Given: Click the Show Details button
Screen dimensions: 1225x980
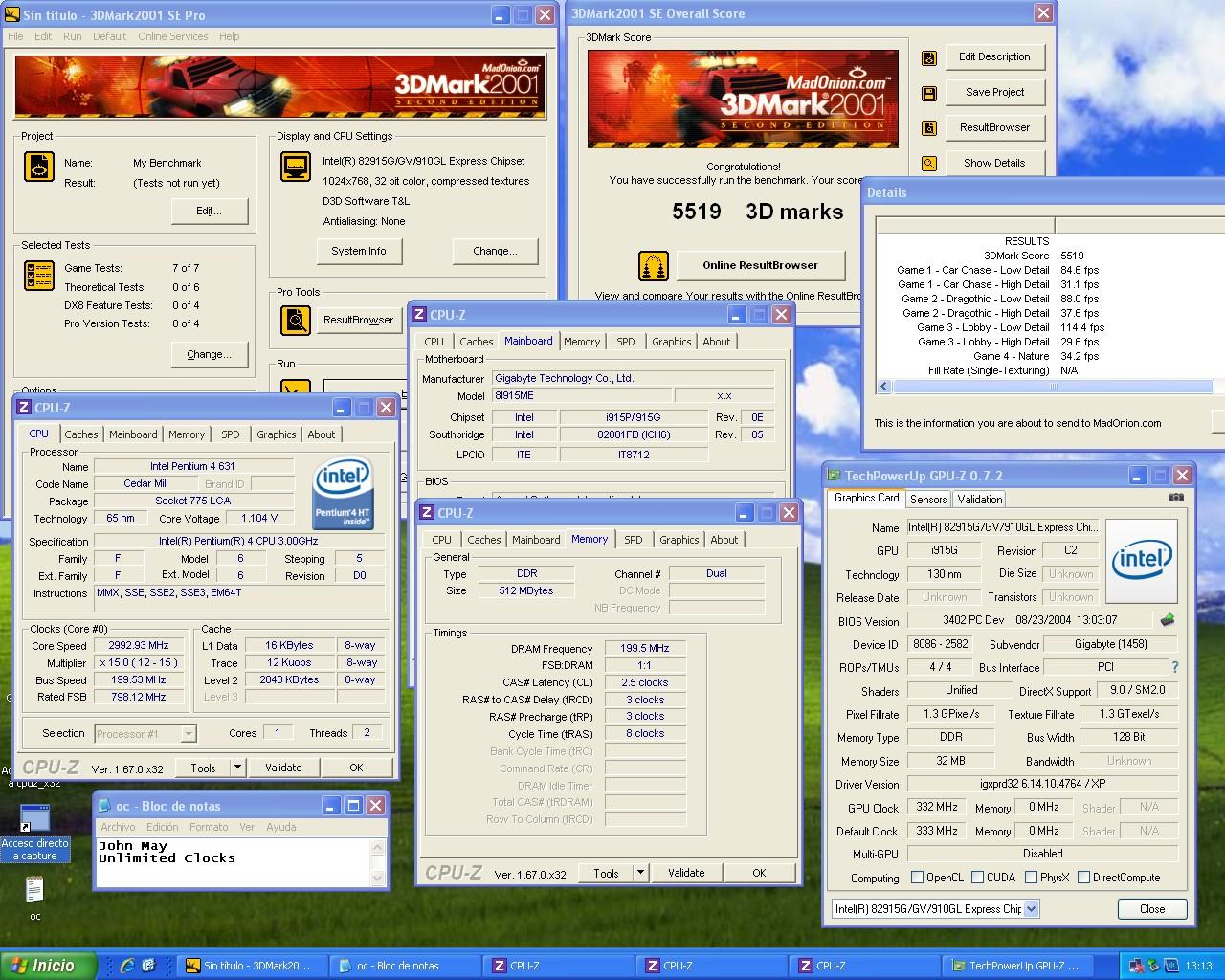Looking at the screenshot, I should (x=994, y=163).
